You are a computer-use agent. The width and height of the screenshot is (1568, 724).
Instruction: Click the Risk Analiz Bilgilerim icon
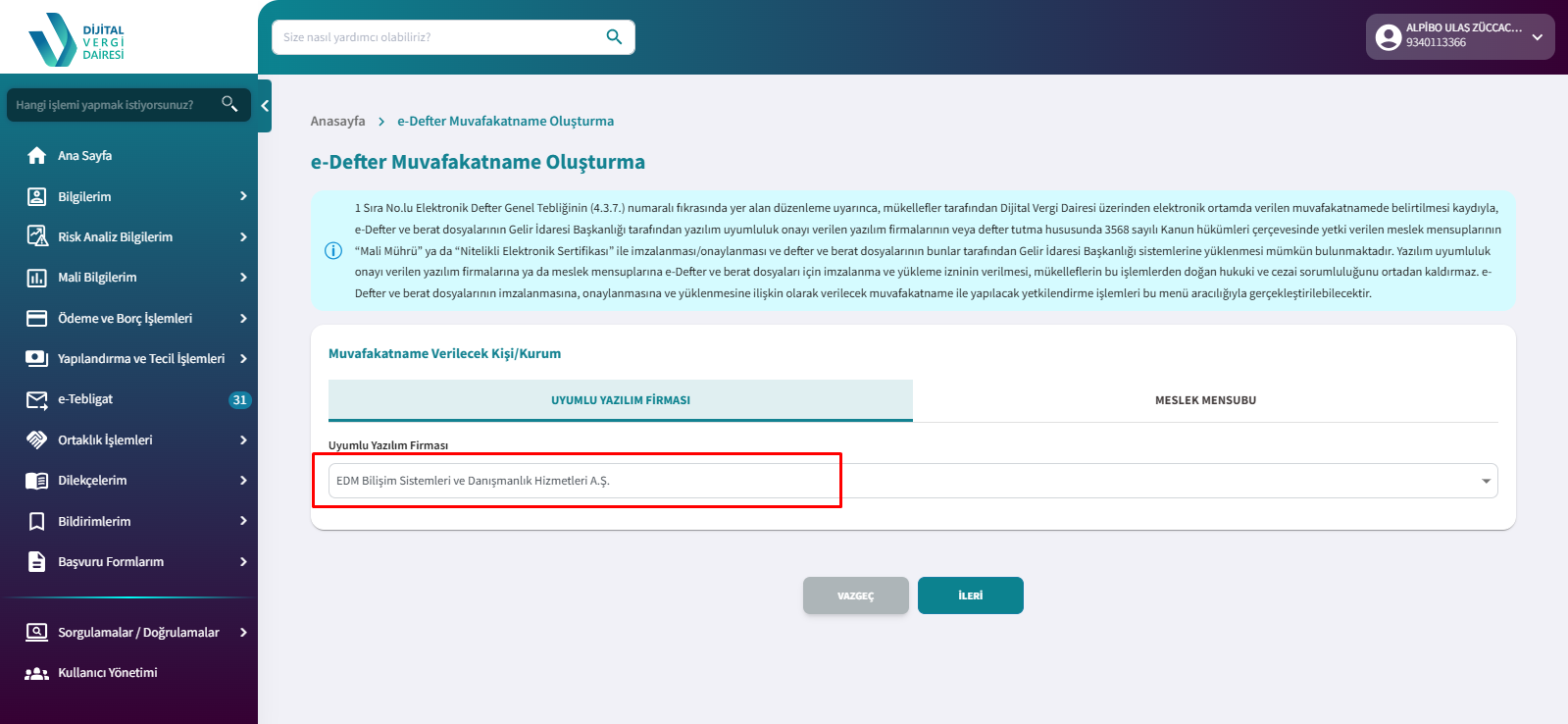tap(37, 236)
